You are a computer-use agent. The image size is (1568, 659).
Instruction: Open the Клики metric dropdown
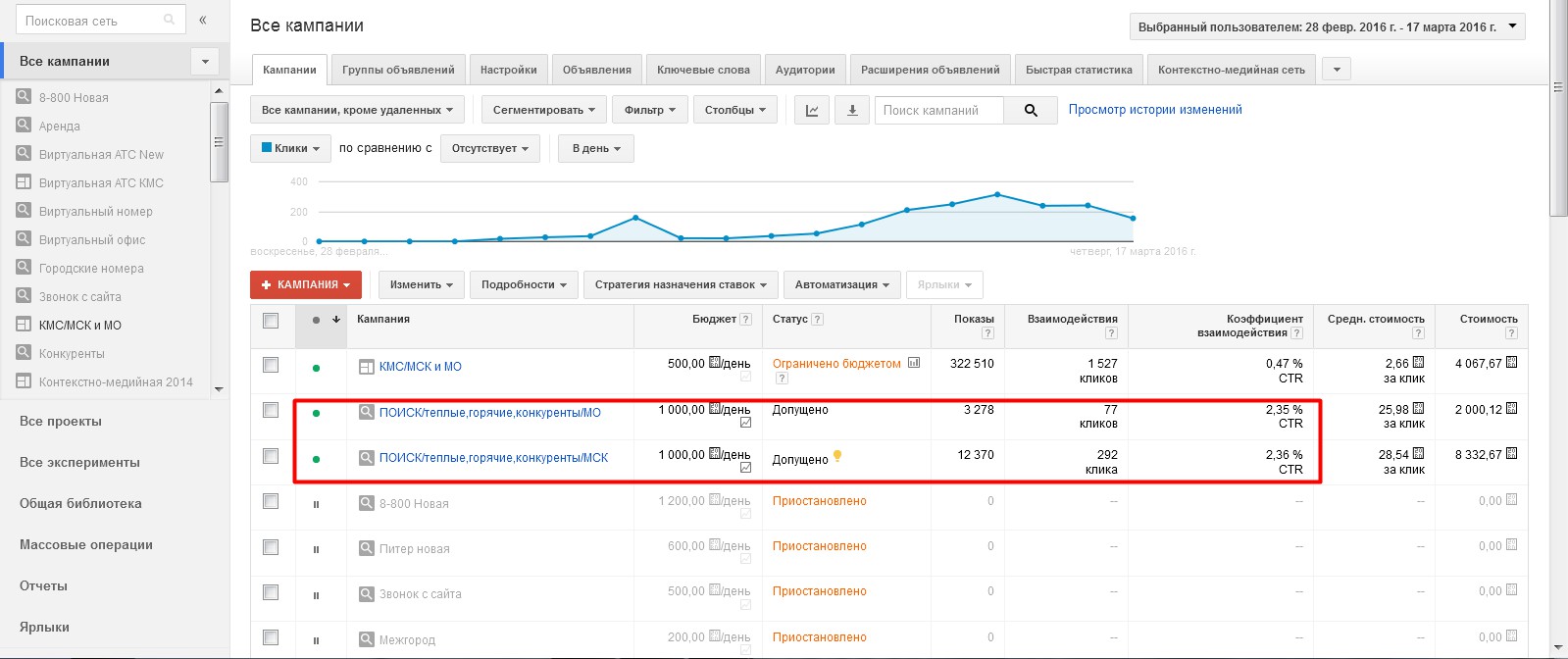point(289,148)
